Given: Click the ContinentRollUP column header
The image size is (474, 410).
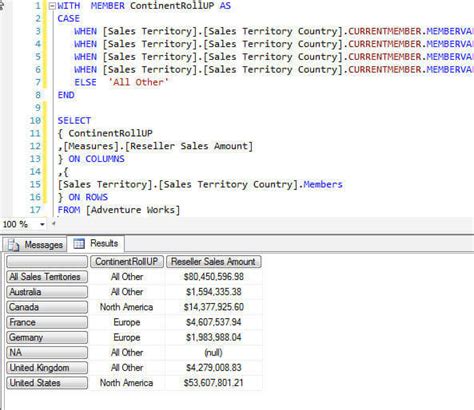Looking at the screenshot, I should (x=127, y=262).
